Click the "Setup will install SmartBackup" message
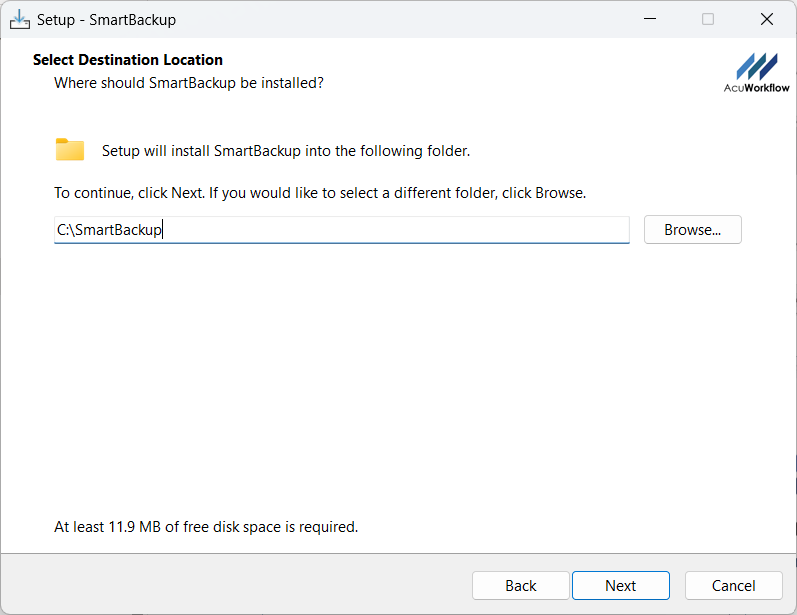The image size is (797, 615). point(286,151)
